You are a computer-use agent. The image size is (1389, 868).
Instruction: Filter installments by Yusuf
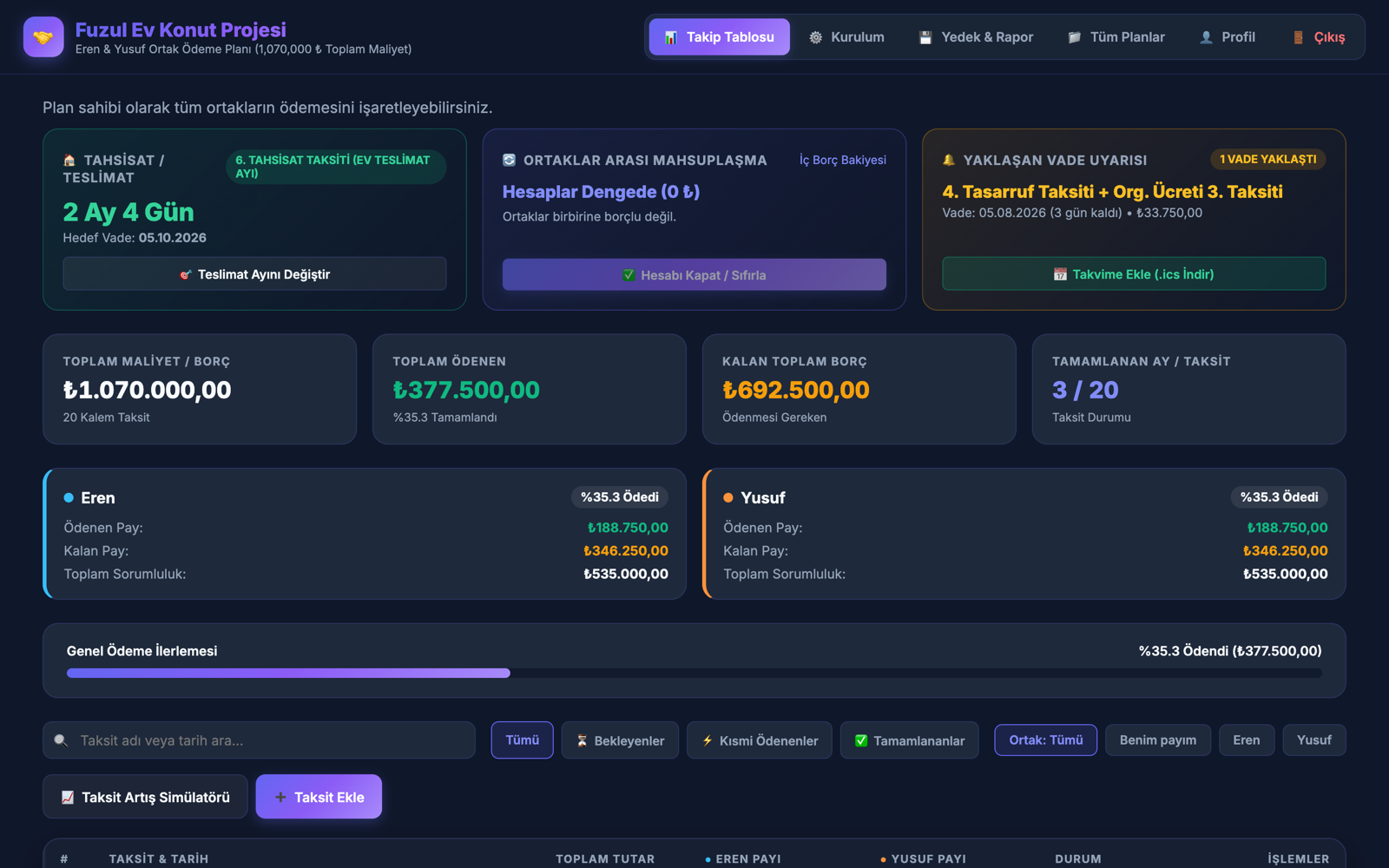tap(1313, 740)
